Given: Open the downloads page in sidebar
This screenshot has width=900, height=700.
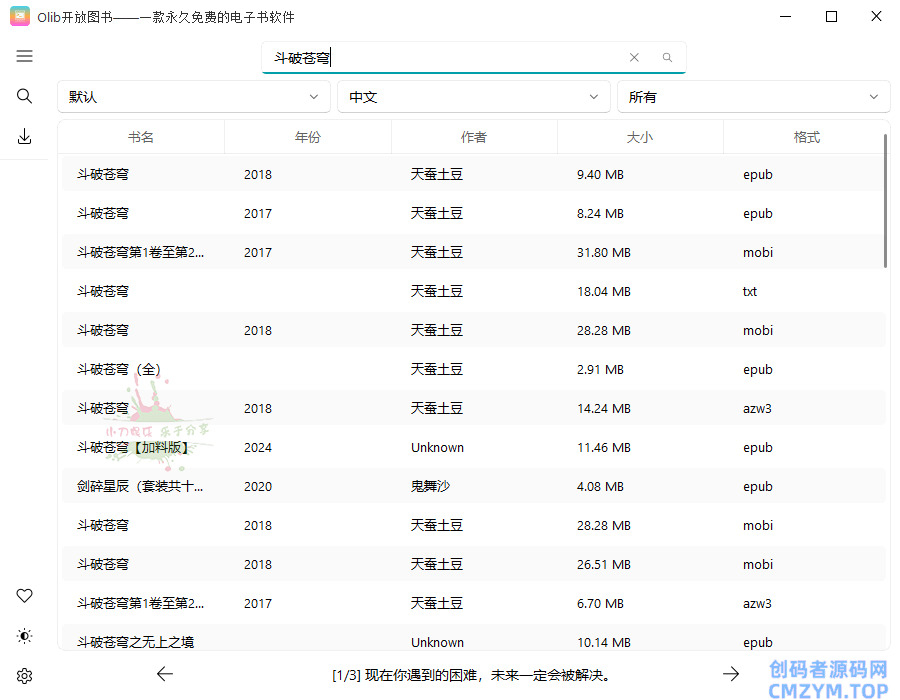Looking at the screenshot, I should point(24,137).
